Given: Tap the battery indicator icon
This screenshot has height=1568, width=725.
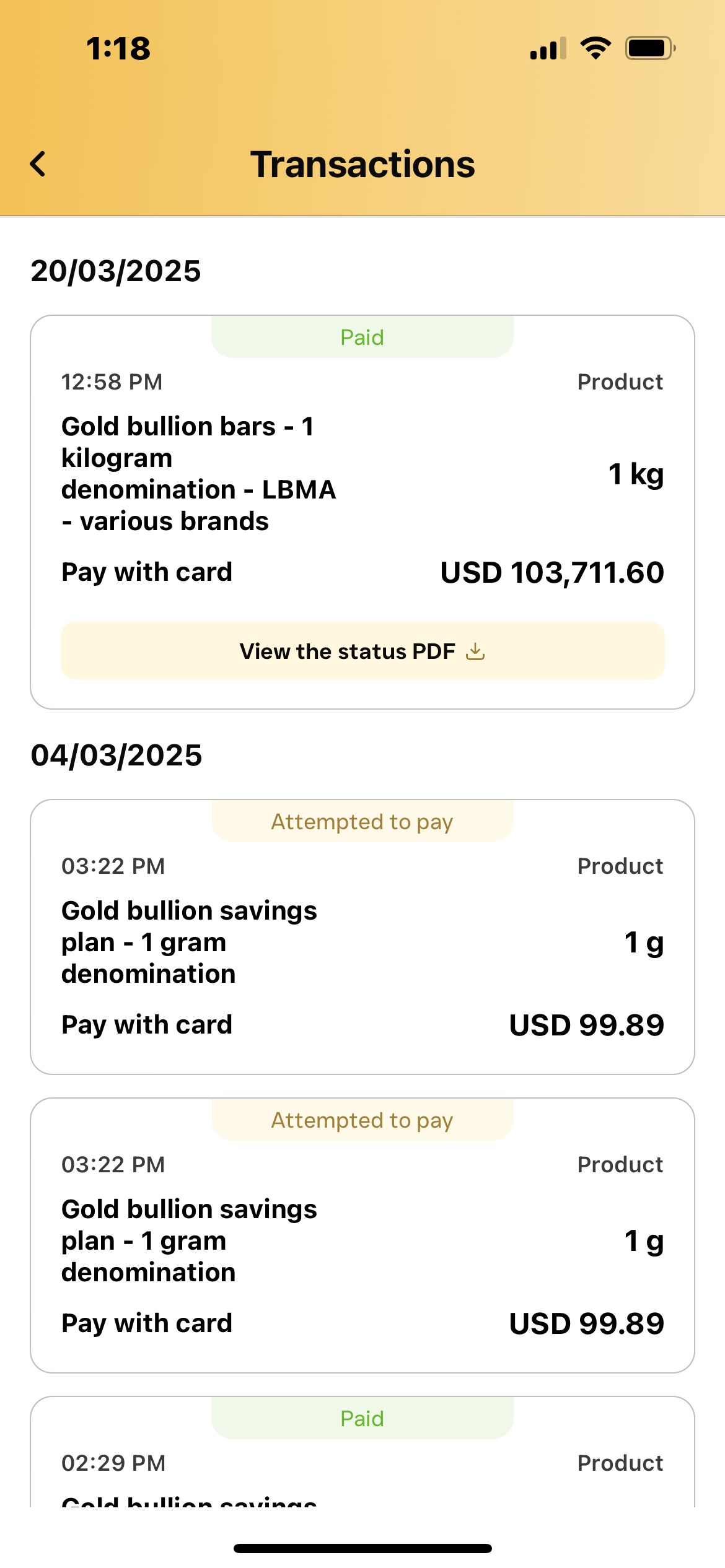Looking at the screenshot, I should [x=650, y=48].
